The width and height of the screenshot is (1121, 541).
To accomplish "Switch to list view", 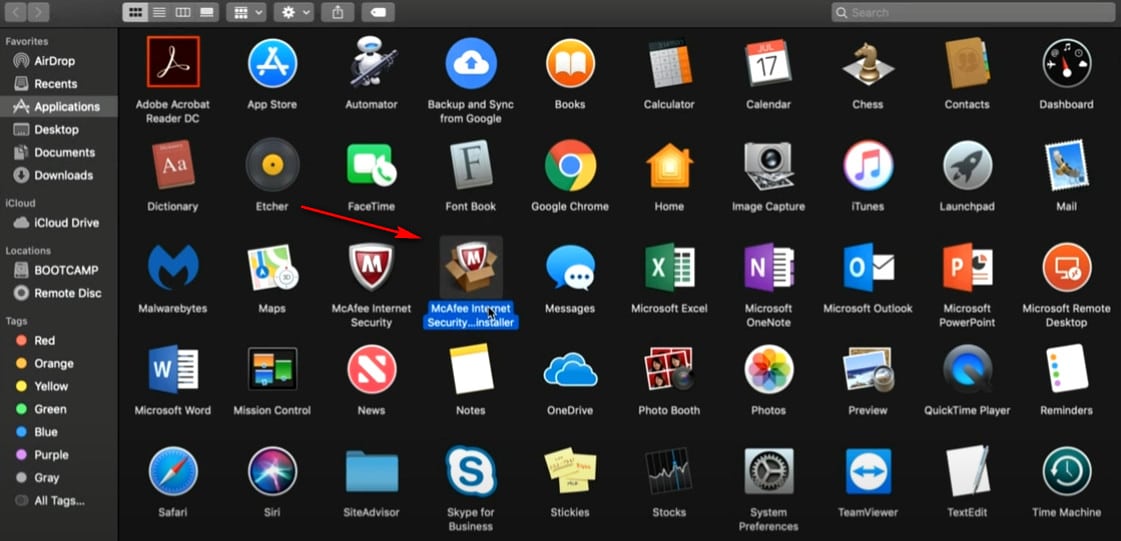I will [x=158, y=12].
